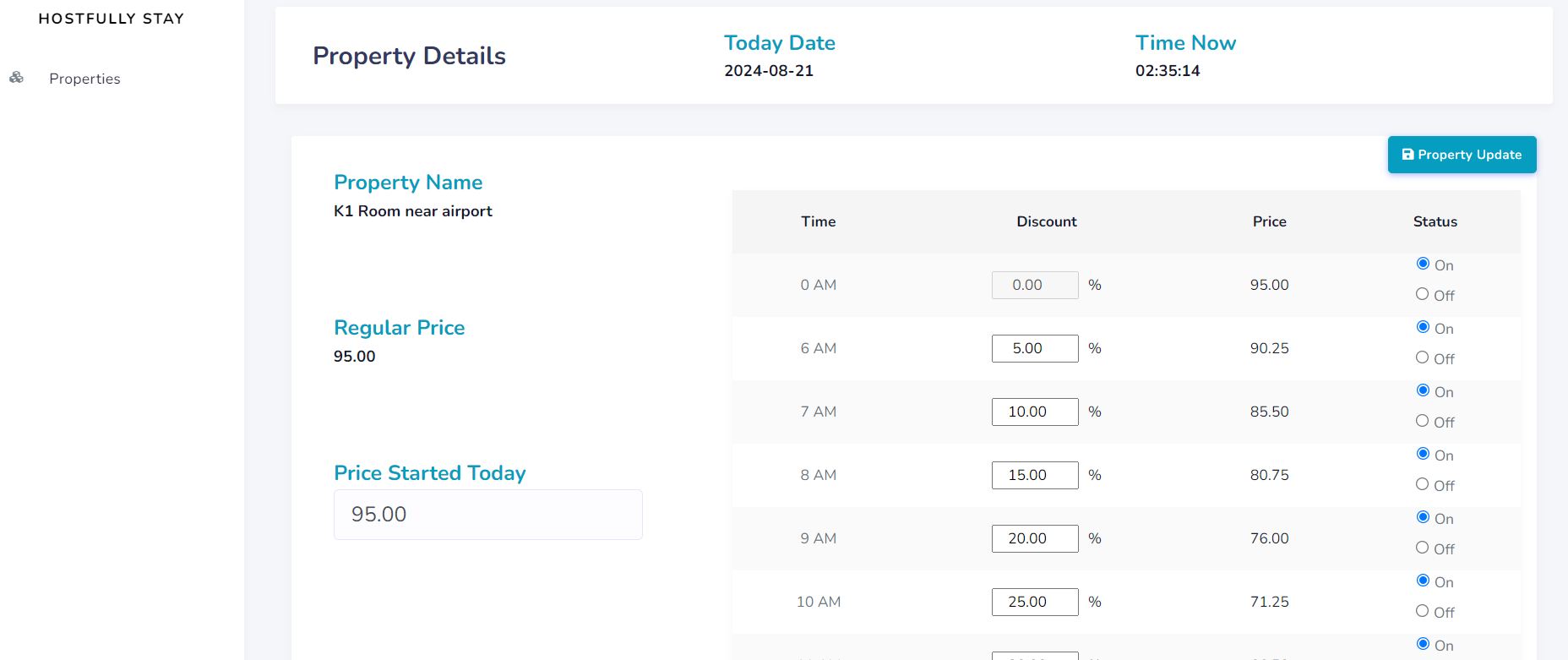
Task: Select Off status for 6 AM
Action: 1423,357
